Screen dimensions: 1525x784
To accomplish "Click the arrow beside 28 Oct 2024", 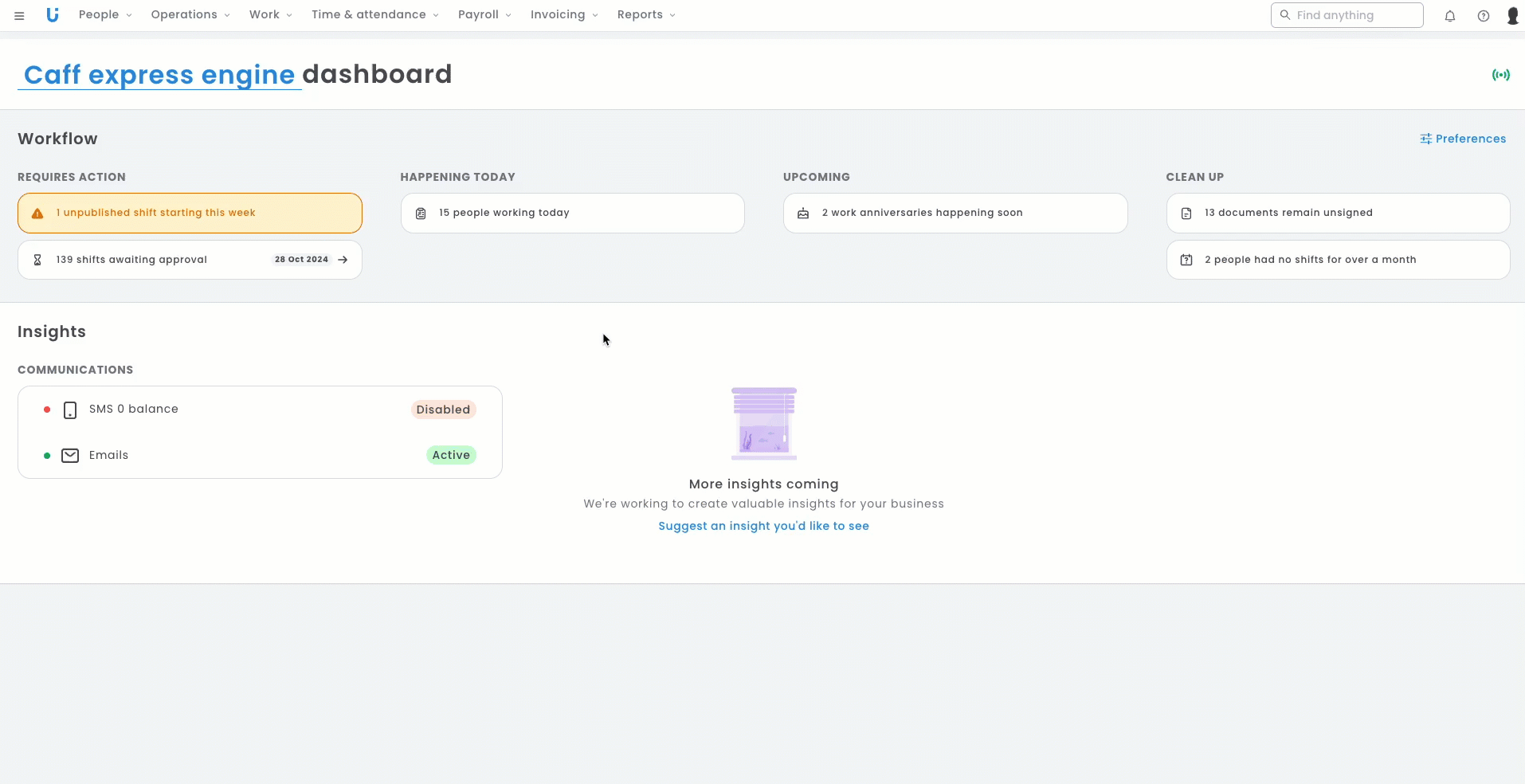I will [x=343, y=260].
